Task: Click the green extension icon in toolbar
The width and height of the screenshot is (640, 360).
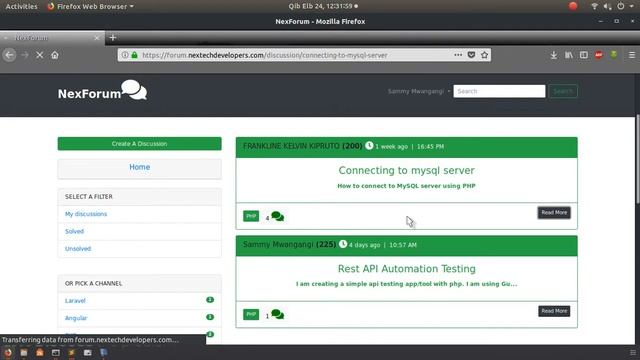Action: tap(614, 55)
